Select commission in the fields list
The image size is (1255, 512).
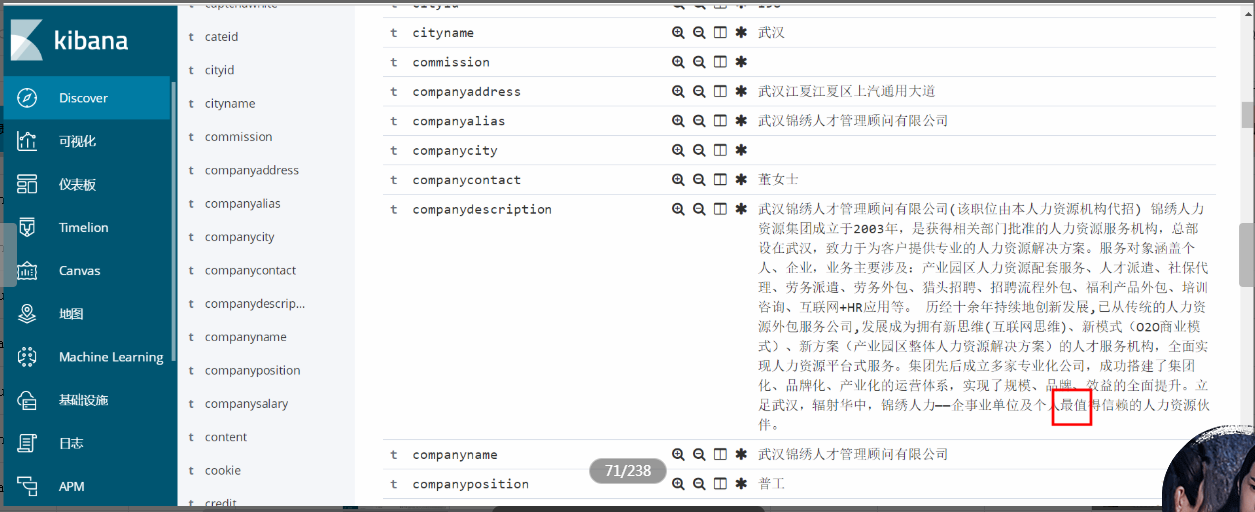point(238,137)
